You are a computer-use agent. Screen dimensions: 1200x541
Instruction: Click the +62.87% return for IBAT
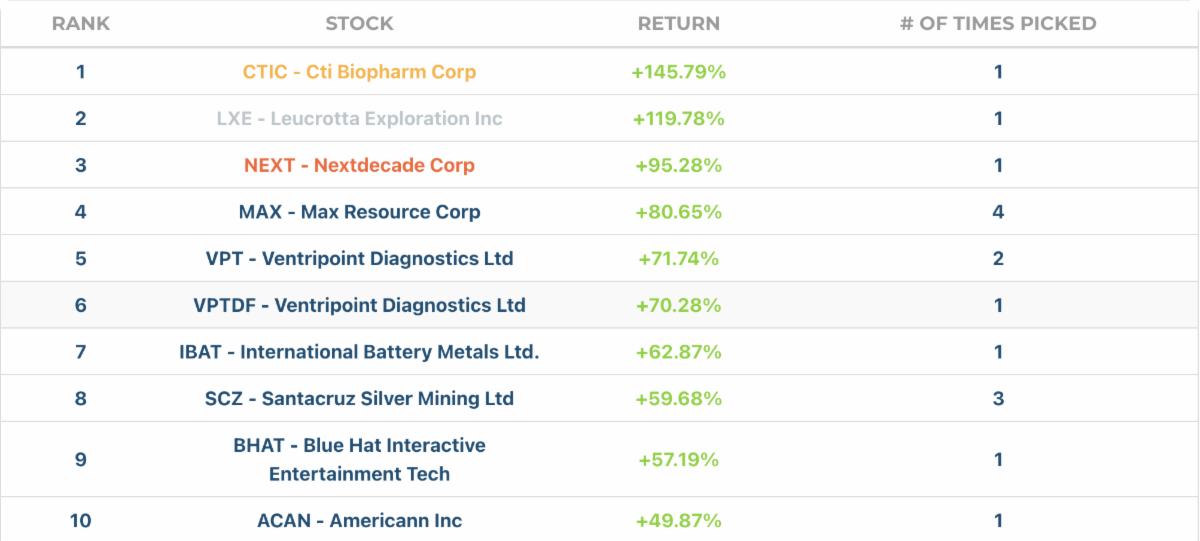(x=679, y=352)
